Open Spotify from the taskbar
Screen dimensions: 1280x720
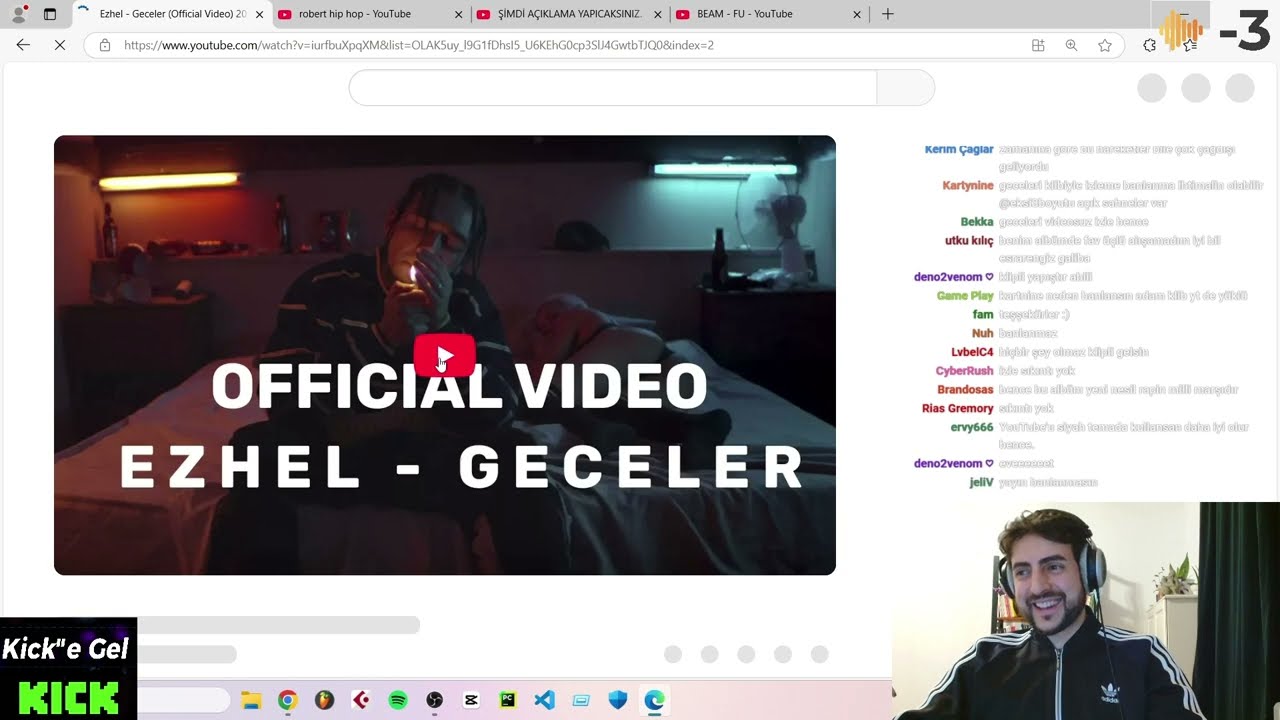click(397, 700)
